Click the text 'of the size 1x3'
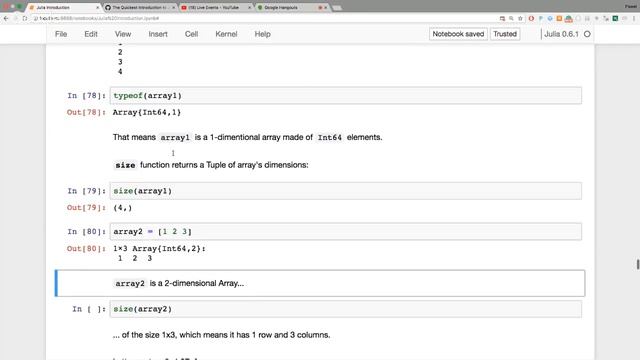This screenshot has height=360, width=640. 148,335
